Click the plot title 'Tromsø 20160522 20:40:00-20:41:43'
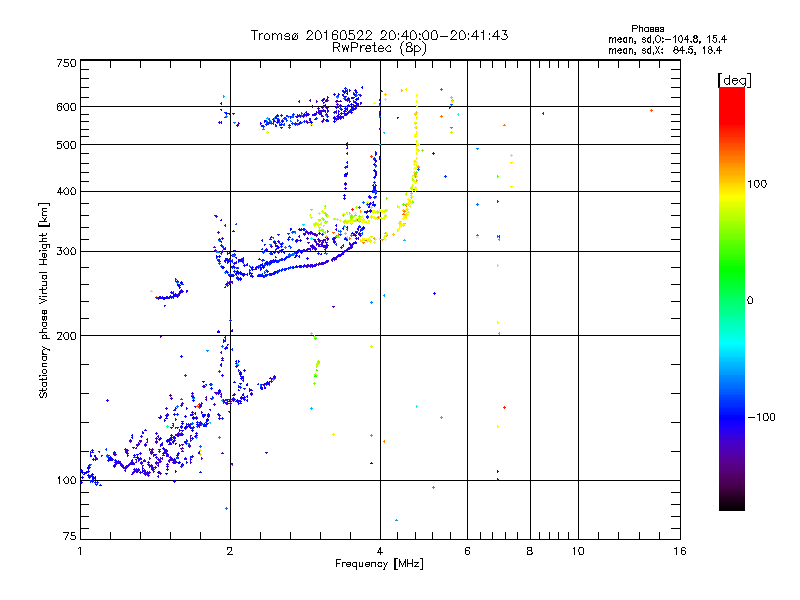800x600 pixels. tap(379, 35)
